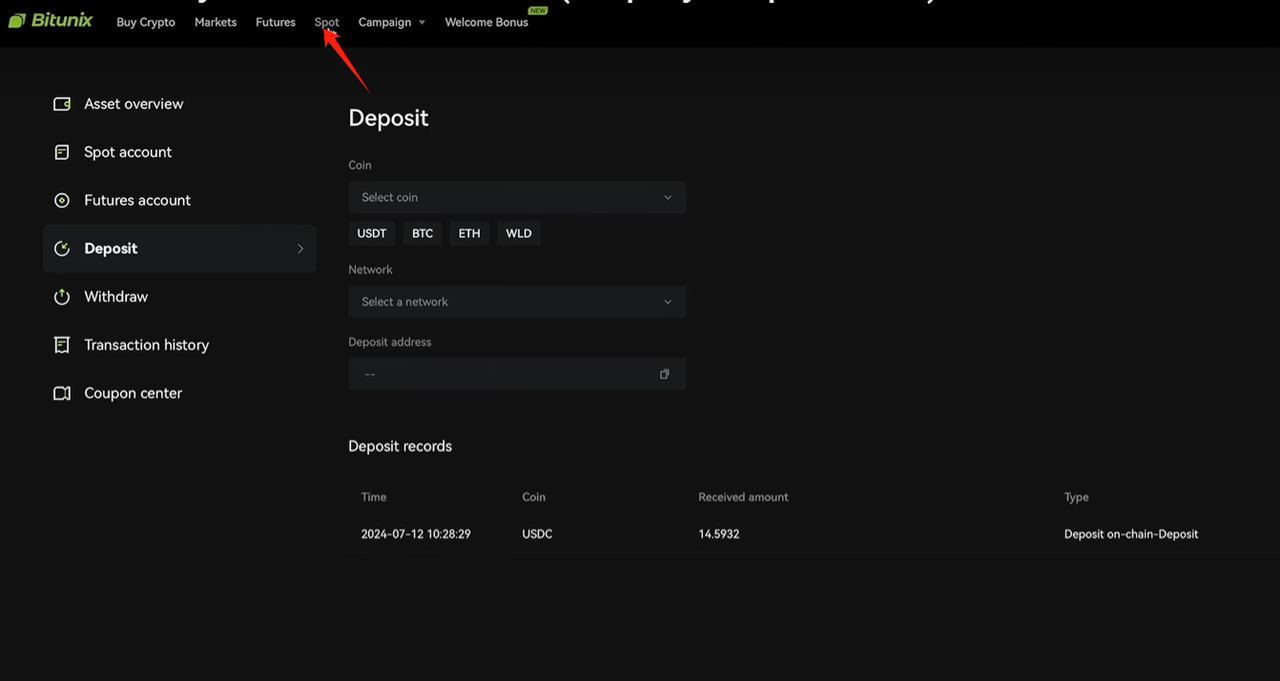Open Transaction history receipt icon

62,345
